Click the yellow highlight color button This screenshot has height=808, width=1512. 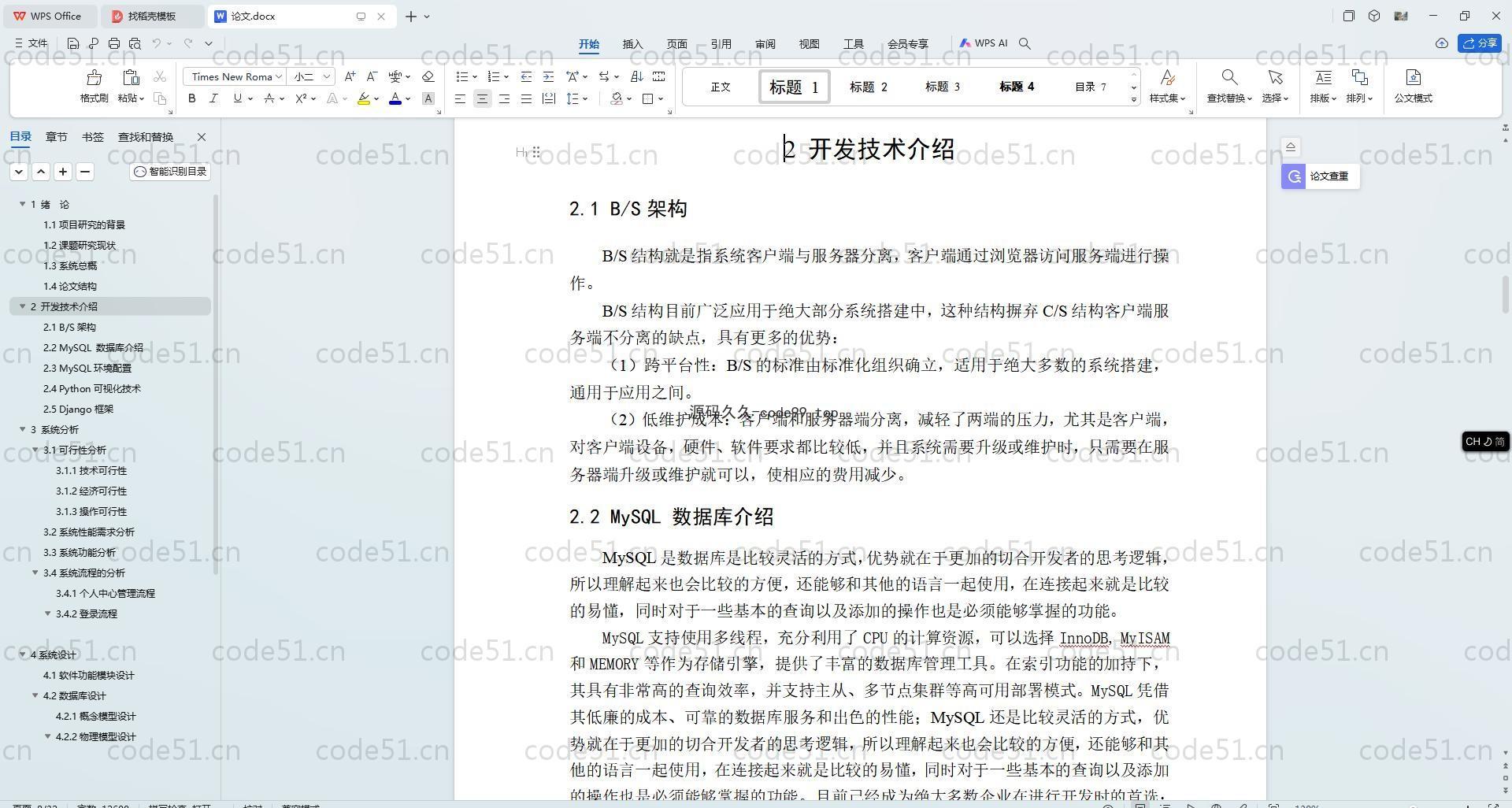pos(364,98)
